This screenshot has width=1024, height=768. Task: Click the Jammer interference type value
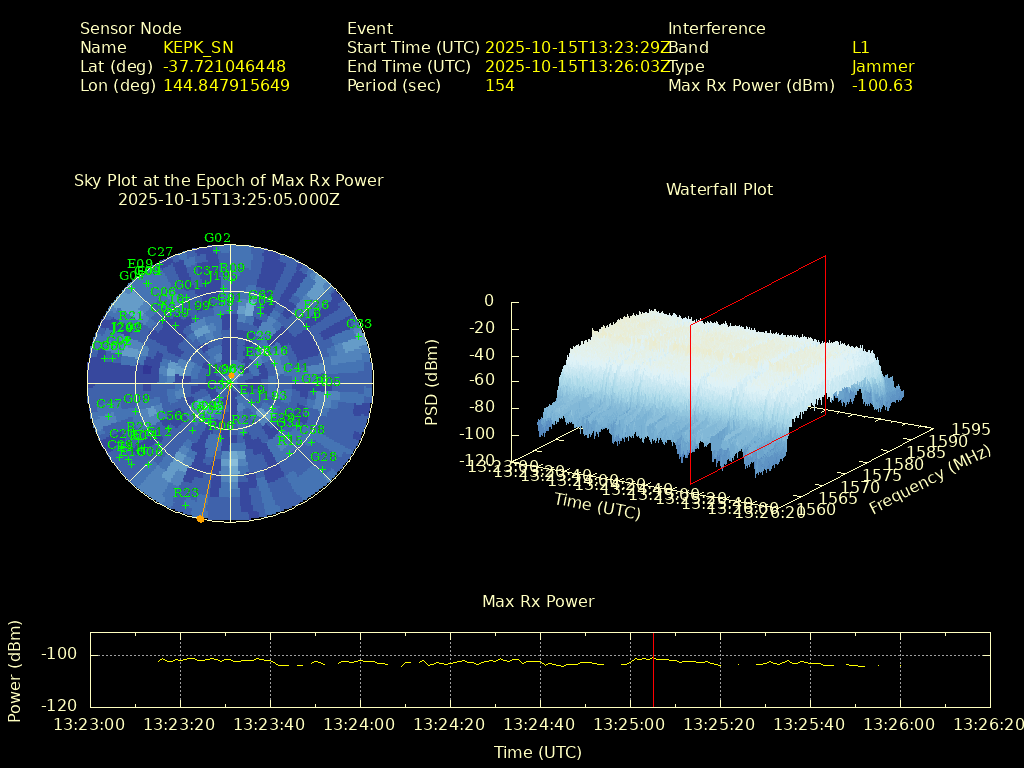pyautogui.click(x=882, y=67)
